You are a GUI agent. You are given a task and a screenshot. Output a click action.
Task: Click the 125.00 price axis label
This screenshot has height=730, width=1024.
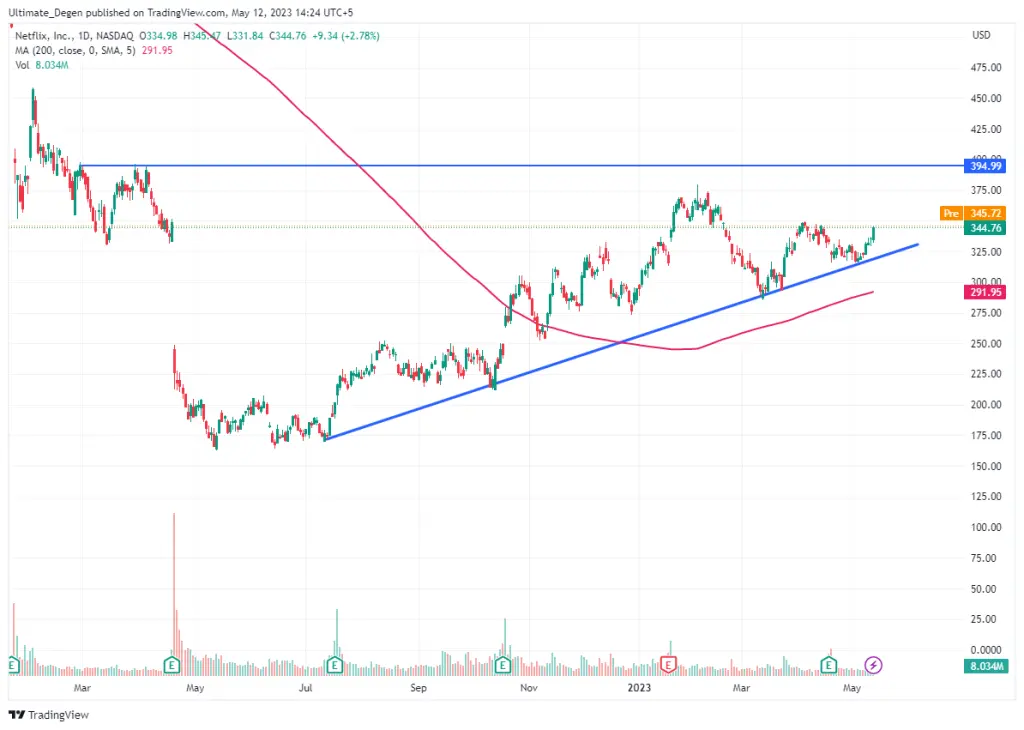(985, 496)
